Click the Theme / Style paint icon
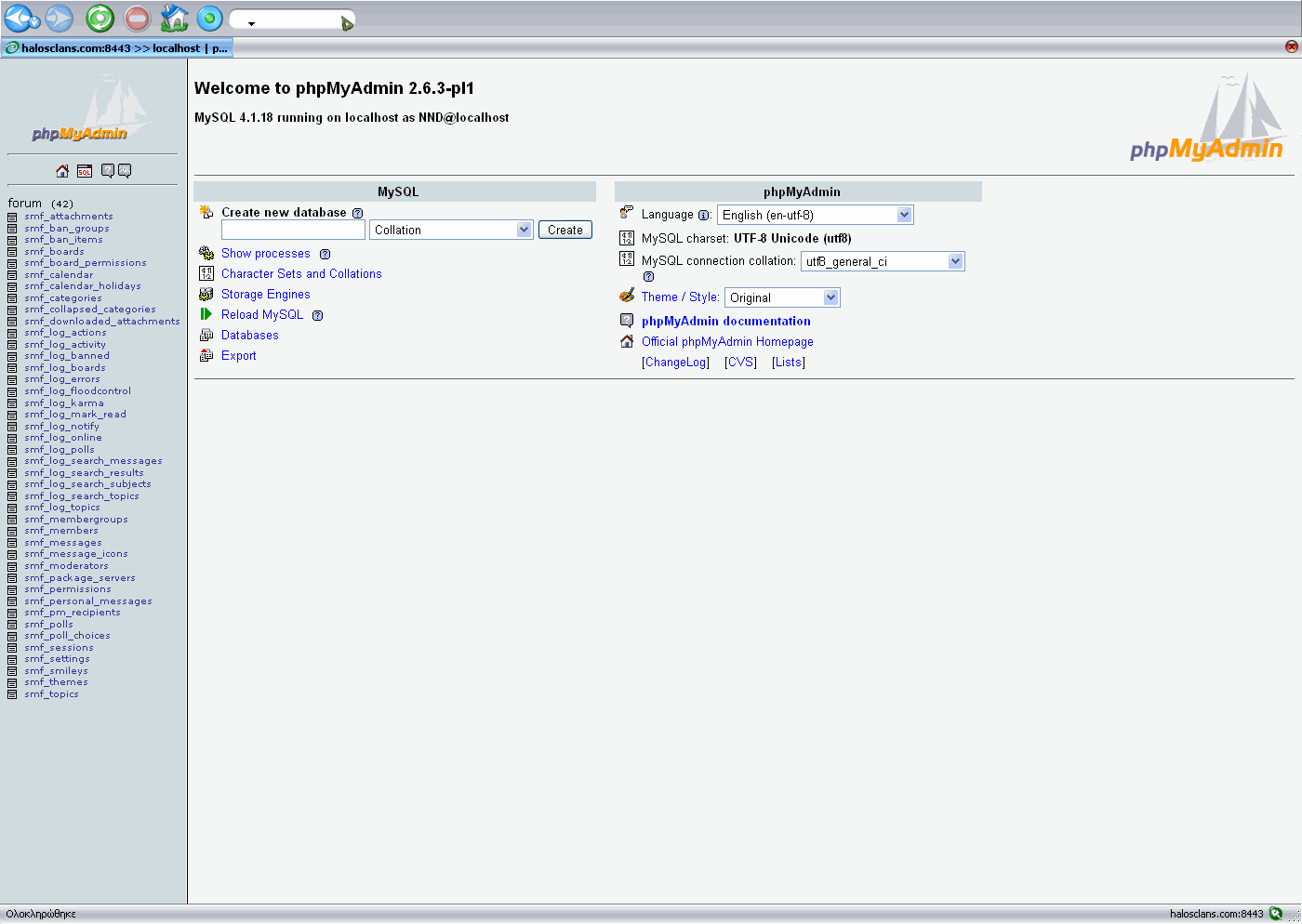The height and width of the screenshot is (924, 1302). (627, 296)
